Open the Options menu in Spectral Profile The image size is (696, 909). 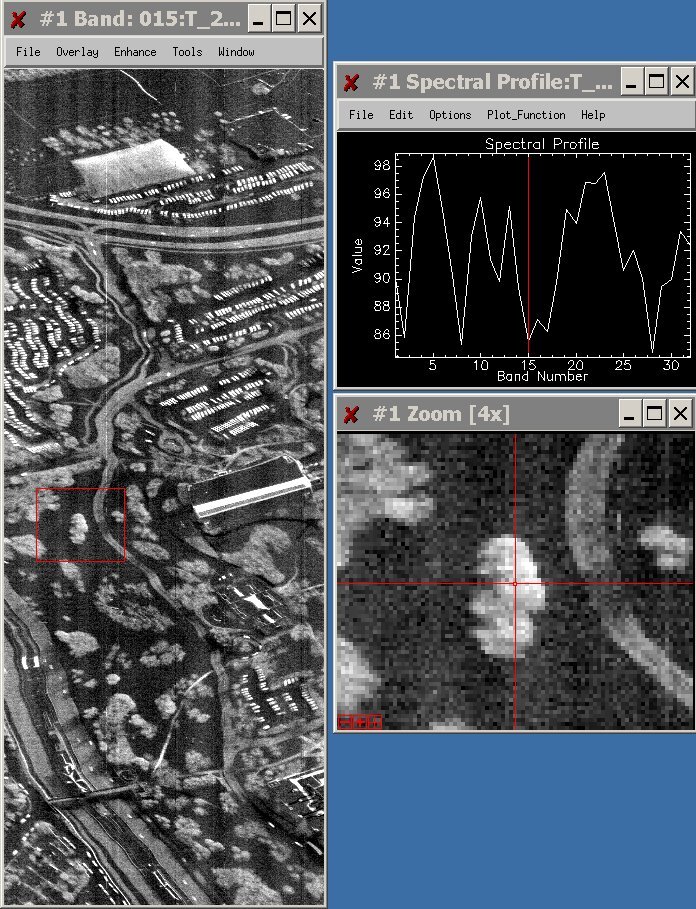[450, 115]
